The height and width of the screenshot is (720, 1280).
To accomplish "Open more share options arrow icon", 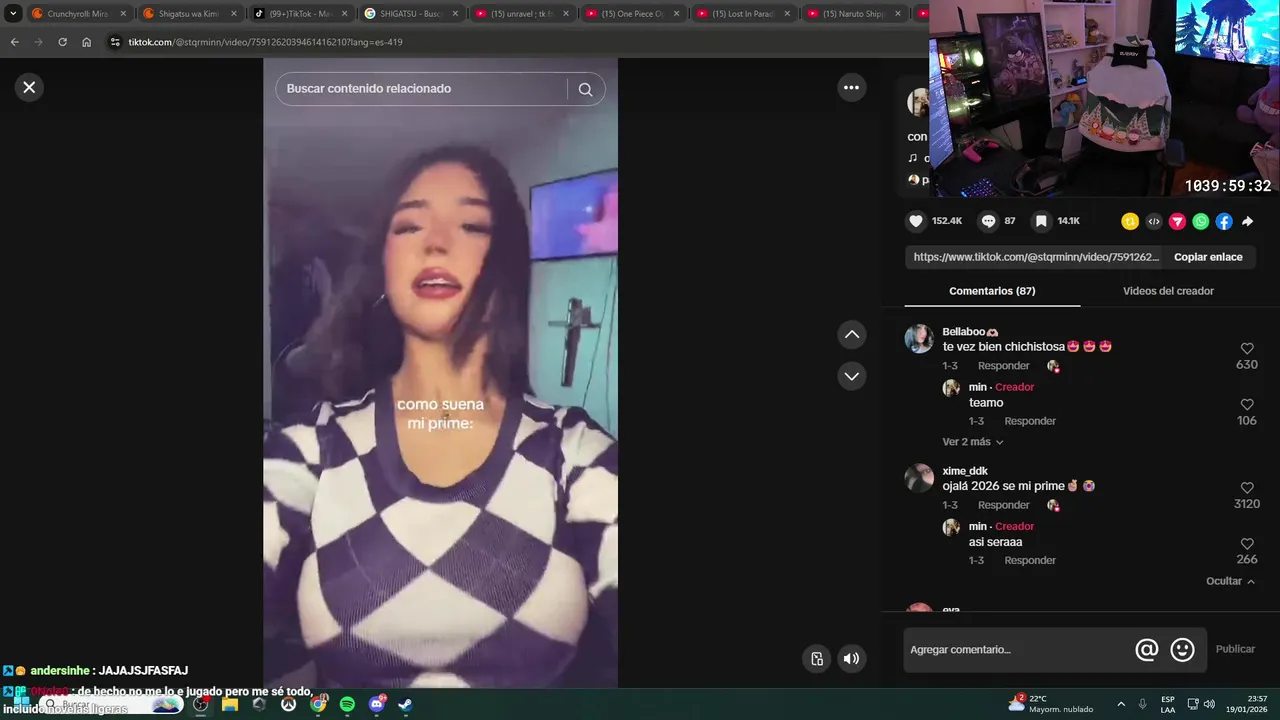I will coord(1248,221).
